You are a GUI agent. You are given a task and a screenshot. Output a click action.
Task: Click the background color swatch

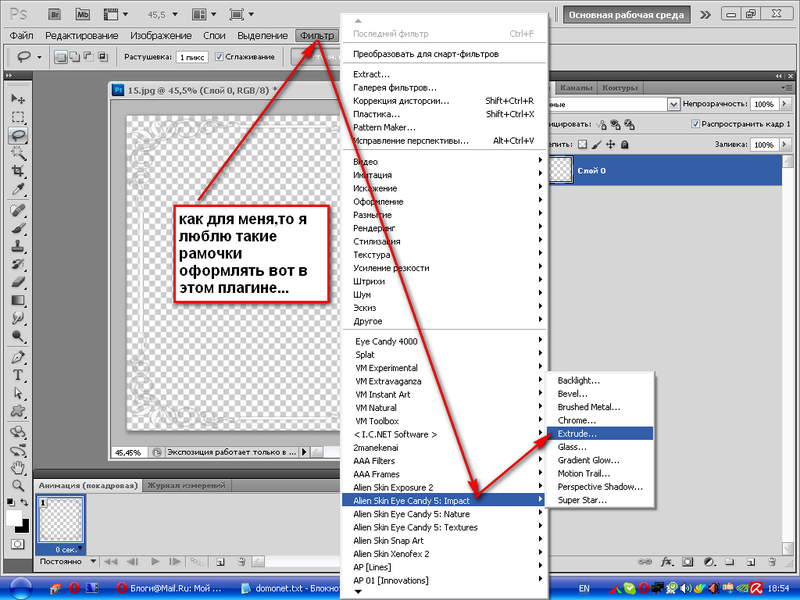pyautogui.click(x=24, y=528)
